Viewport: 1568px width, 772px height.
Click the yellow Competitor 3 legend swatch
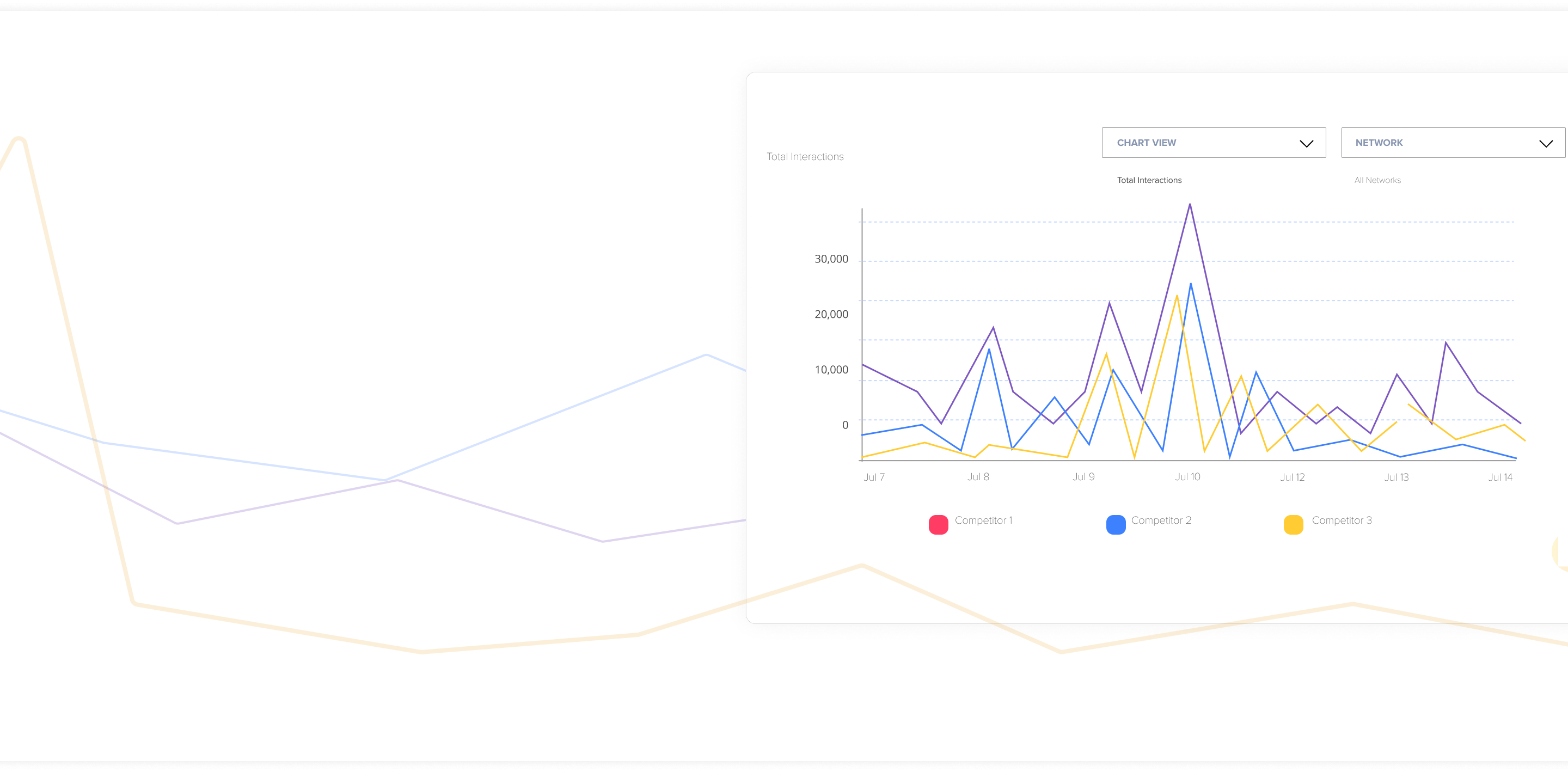1293,524
